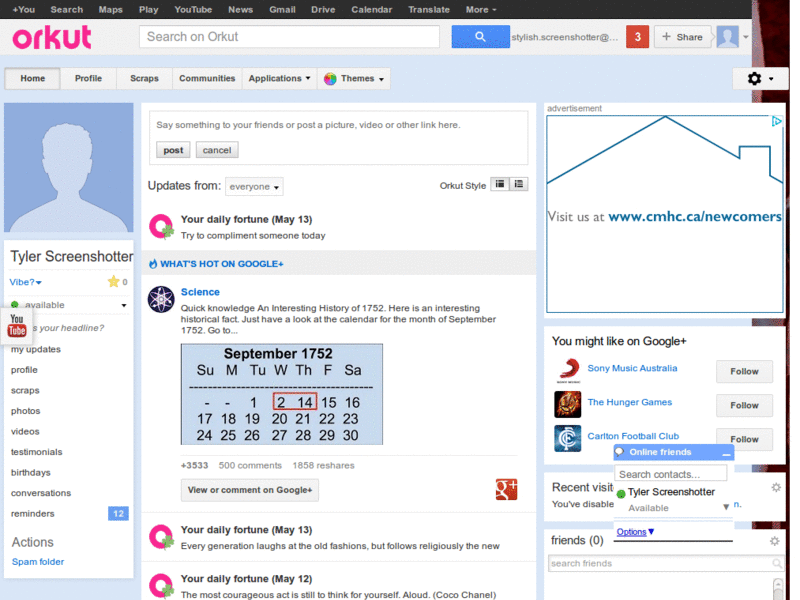Click the Search contacts field
Viewport: 800px width, 600px height.
(670, 474)
